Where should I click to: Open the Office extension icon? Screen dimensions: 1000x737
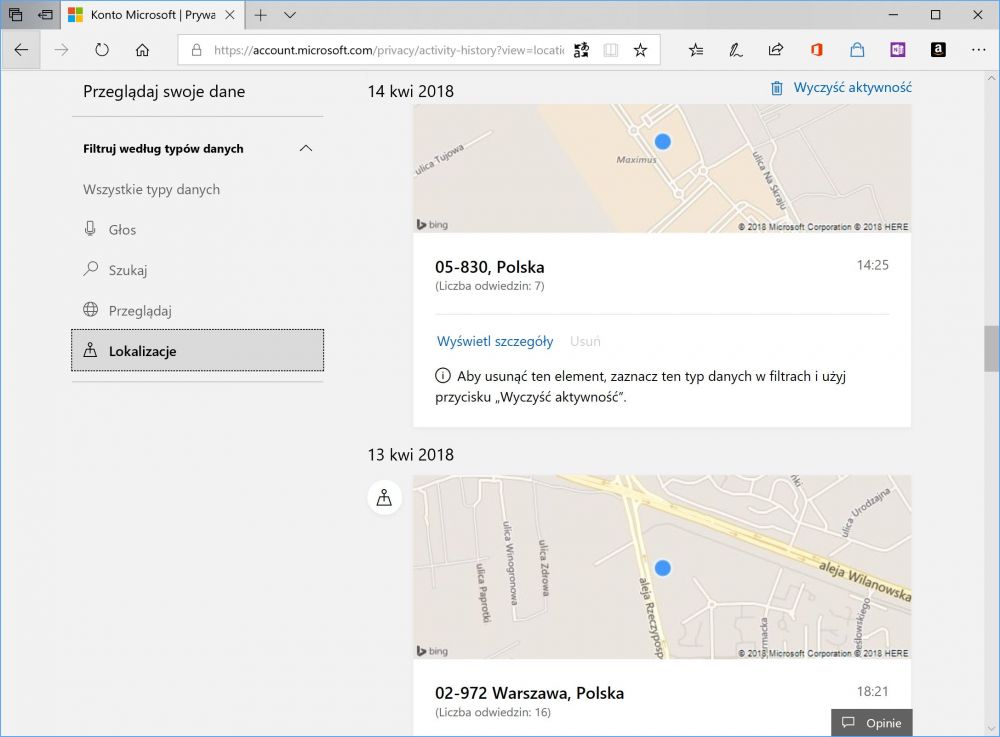click(816, 50)
